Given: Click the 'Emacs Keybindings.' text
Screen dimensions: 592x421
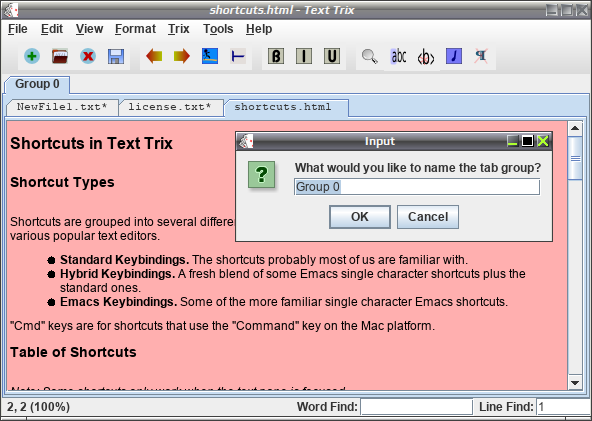Looking at the screenshot, I should click(119, 302).
